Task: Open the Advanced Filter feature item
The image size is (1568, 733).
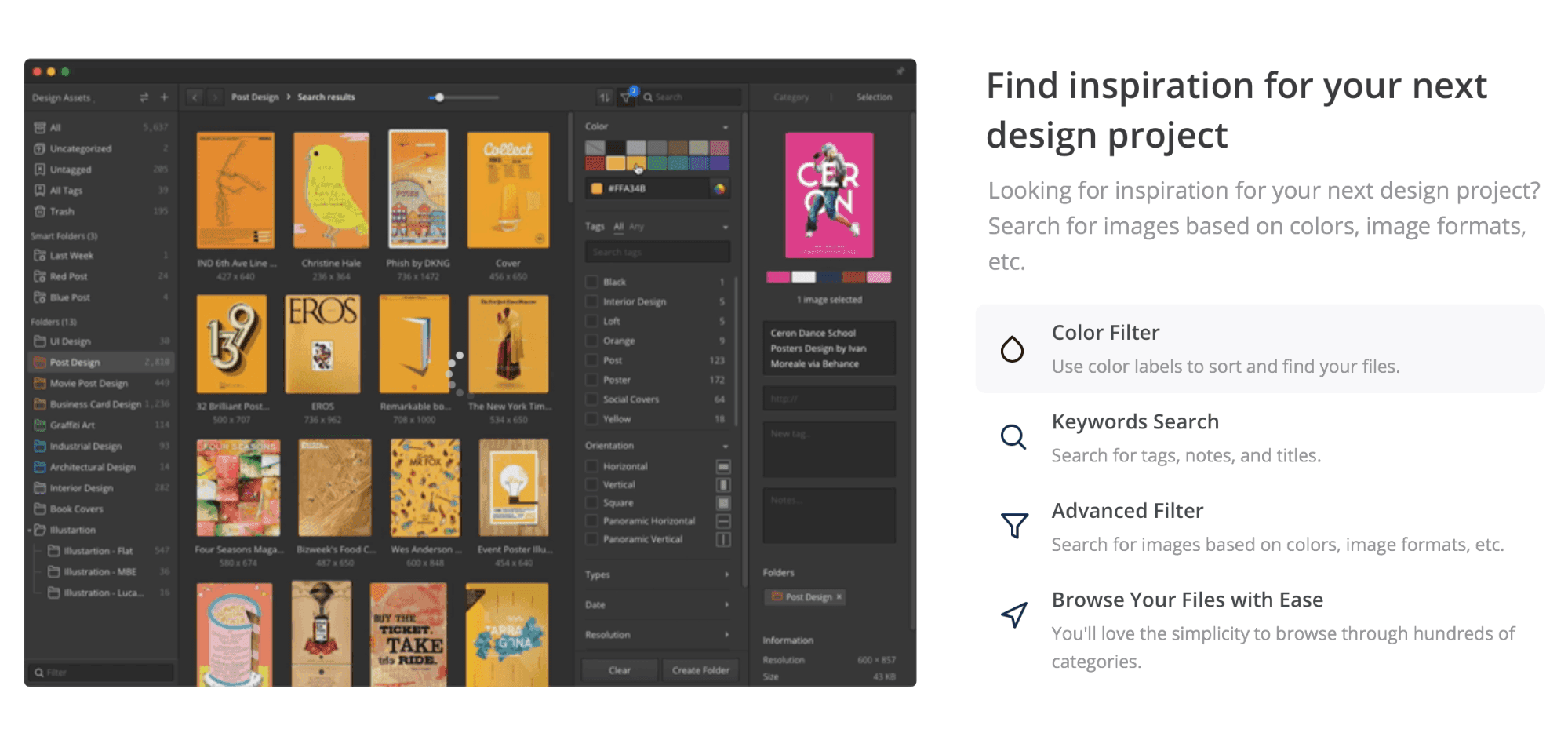Action: coord(1260,527)
